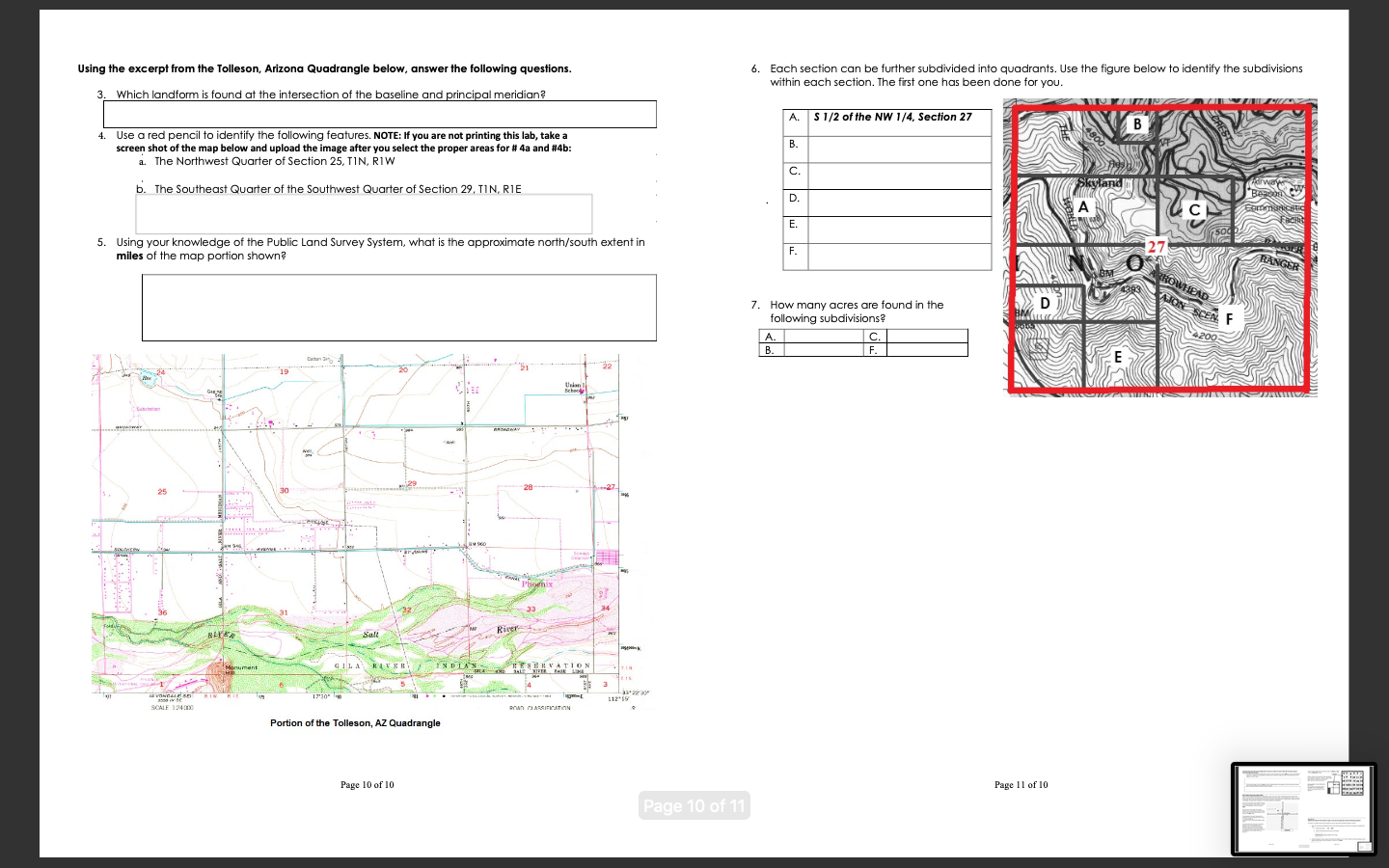1389x868 pixels.
Task: Click table row E in question 6
Action: 897,230
